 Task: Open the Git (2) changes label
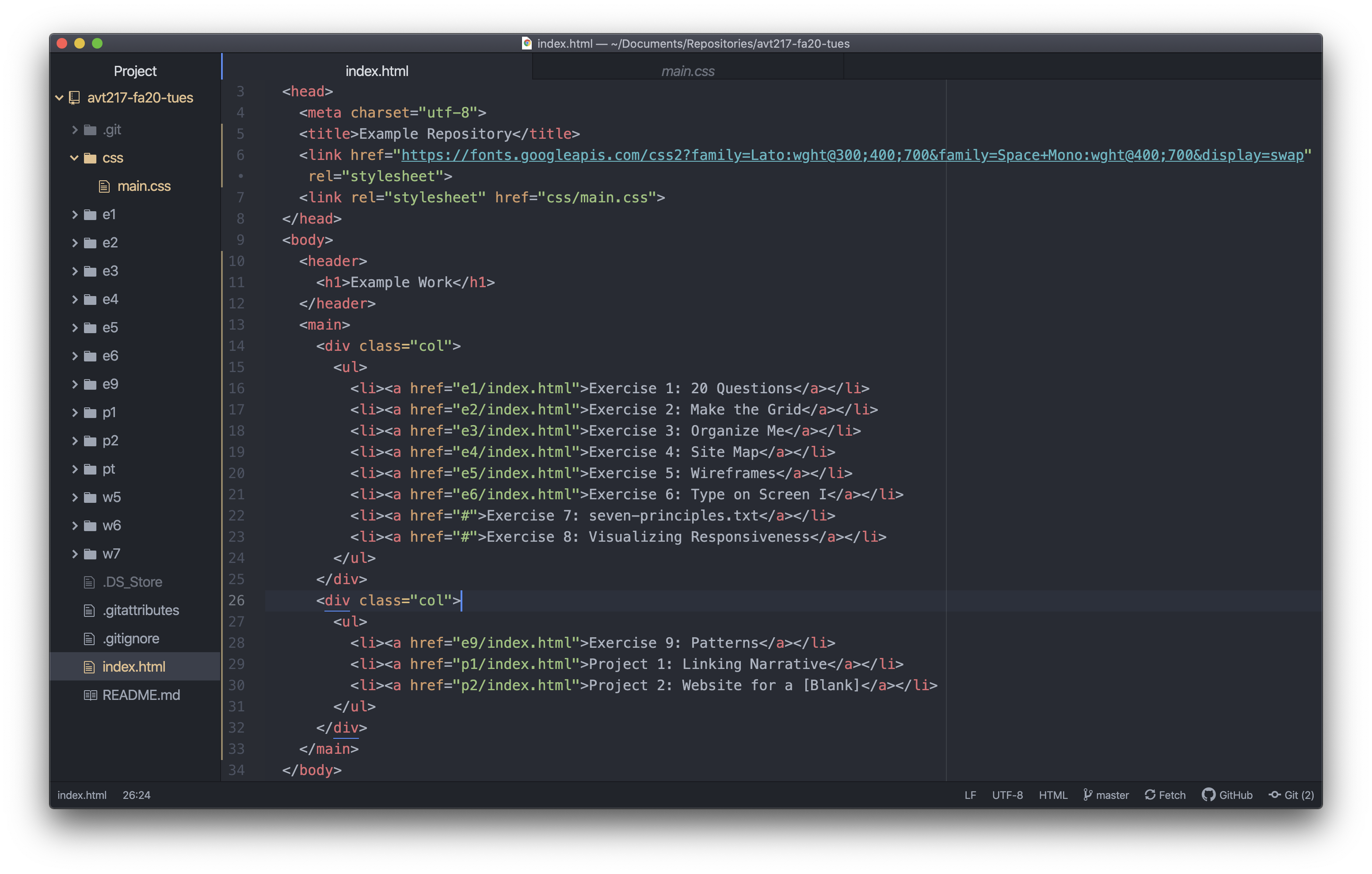(1299, 795)
